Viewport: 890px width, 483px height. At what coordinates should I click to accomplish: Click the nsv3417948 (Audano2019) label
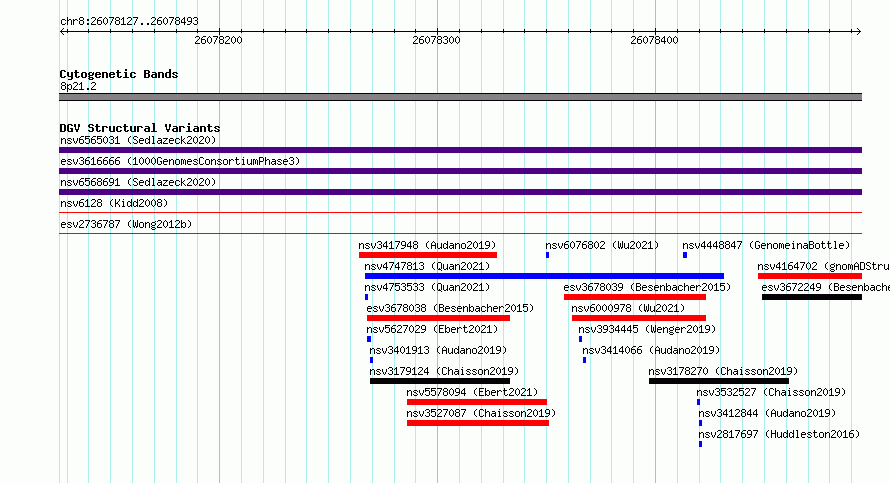427,245
